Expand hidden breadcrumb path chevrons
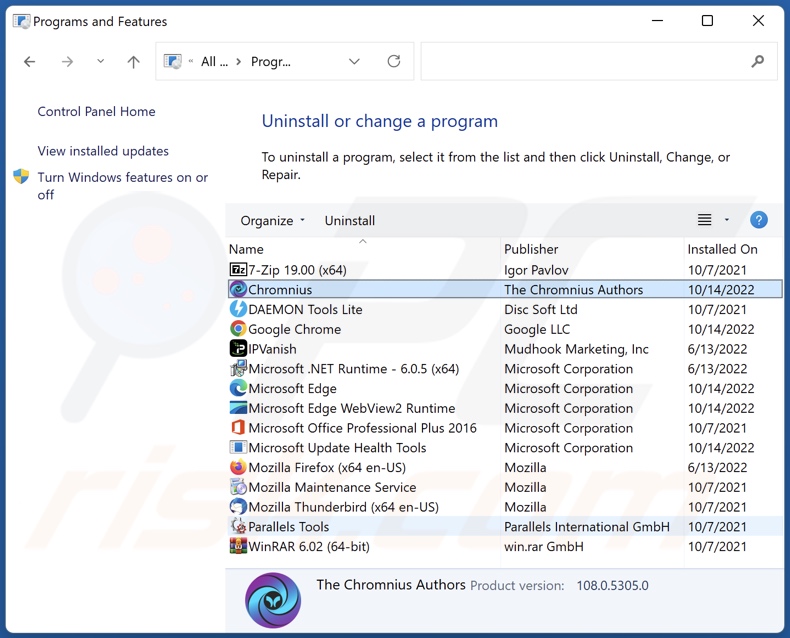This screenshot has width=790, height=638. click(x=191, y=61)
